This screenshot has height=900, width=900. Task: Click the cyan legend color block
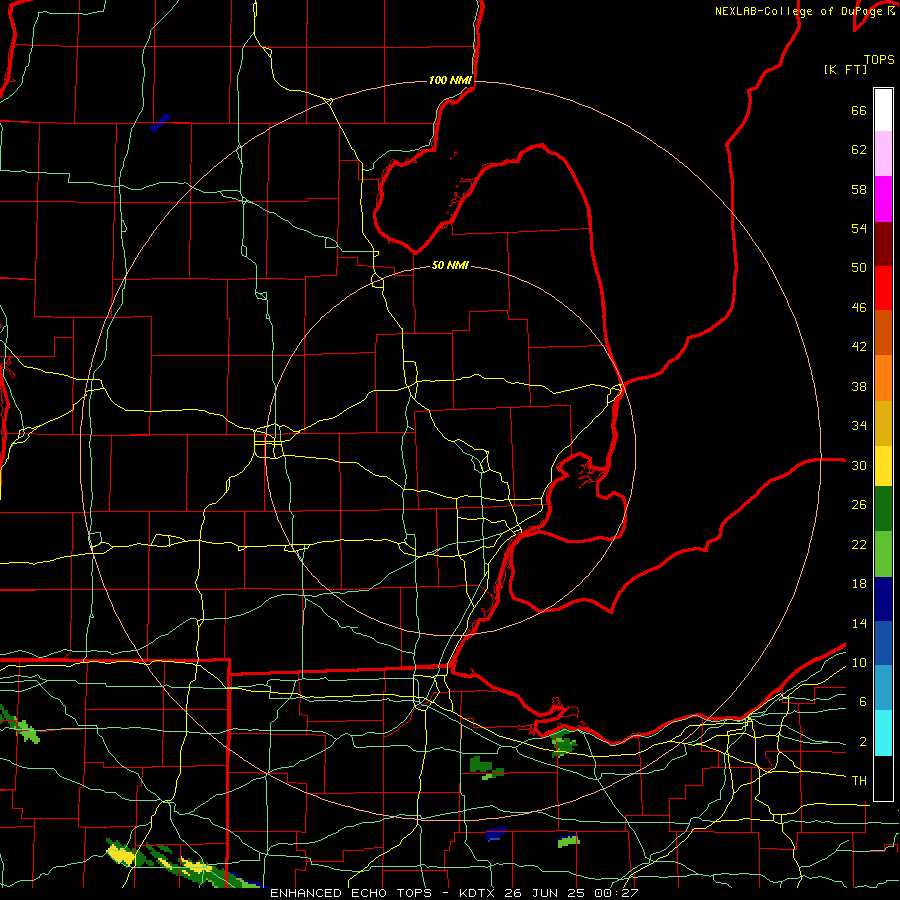(x=883, y=733)
